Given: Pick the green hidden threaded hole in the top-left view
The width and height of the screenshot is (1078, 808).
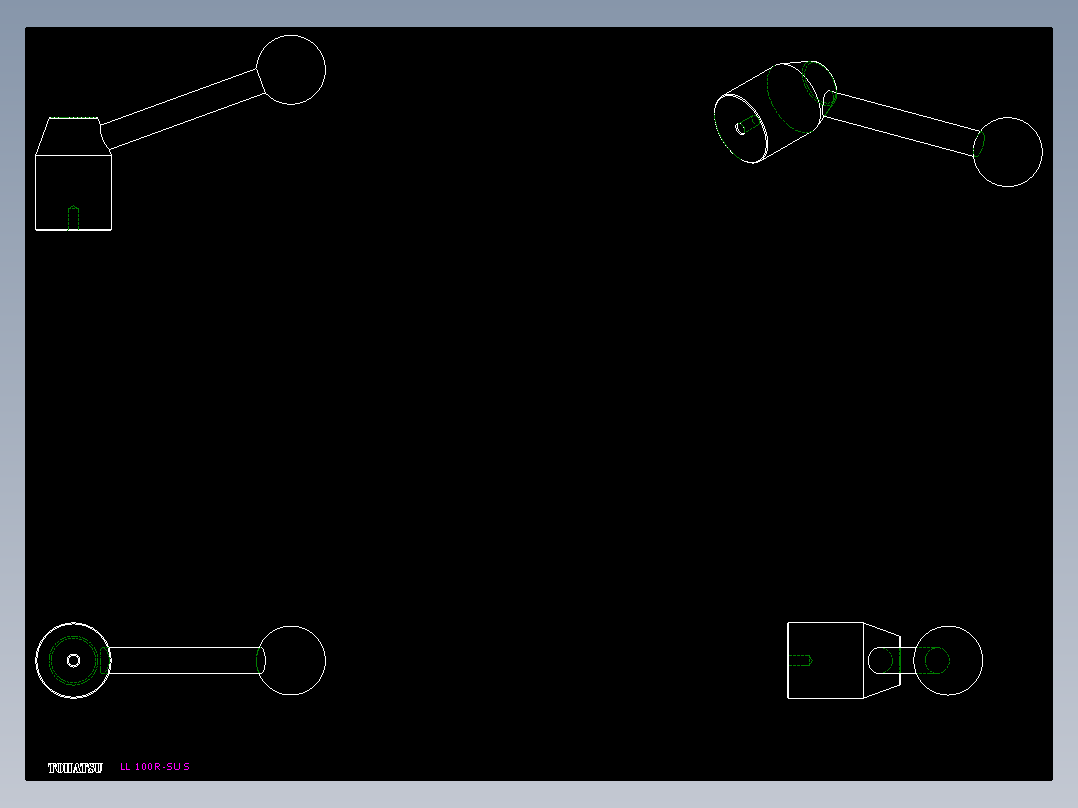Looking at the screenshot, I should [74, 217].
